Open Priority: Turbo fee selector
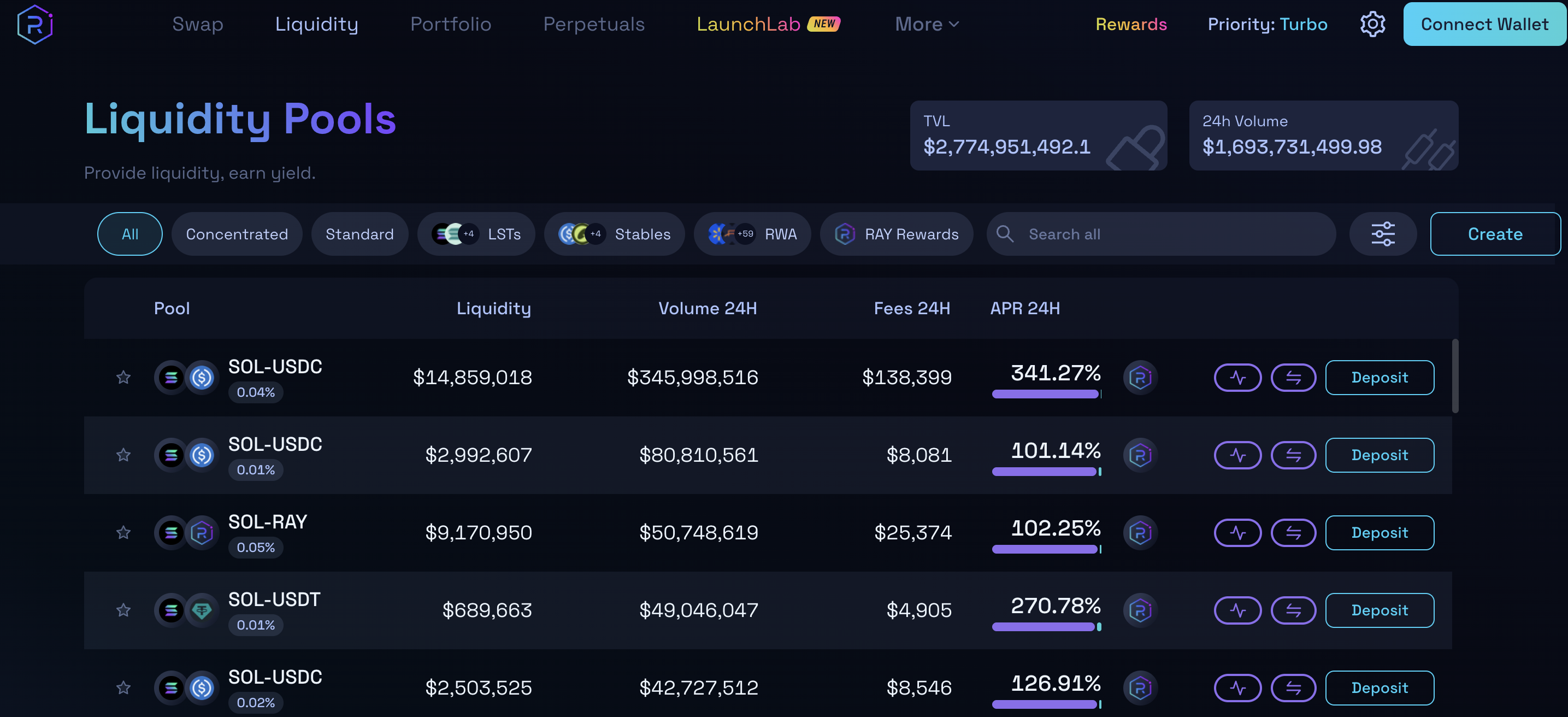This screenshot has height=717, width=1568. [1268, 25]
